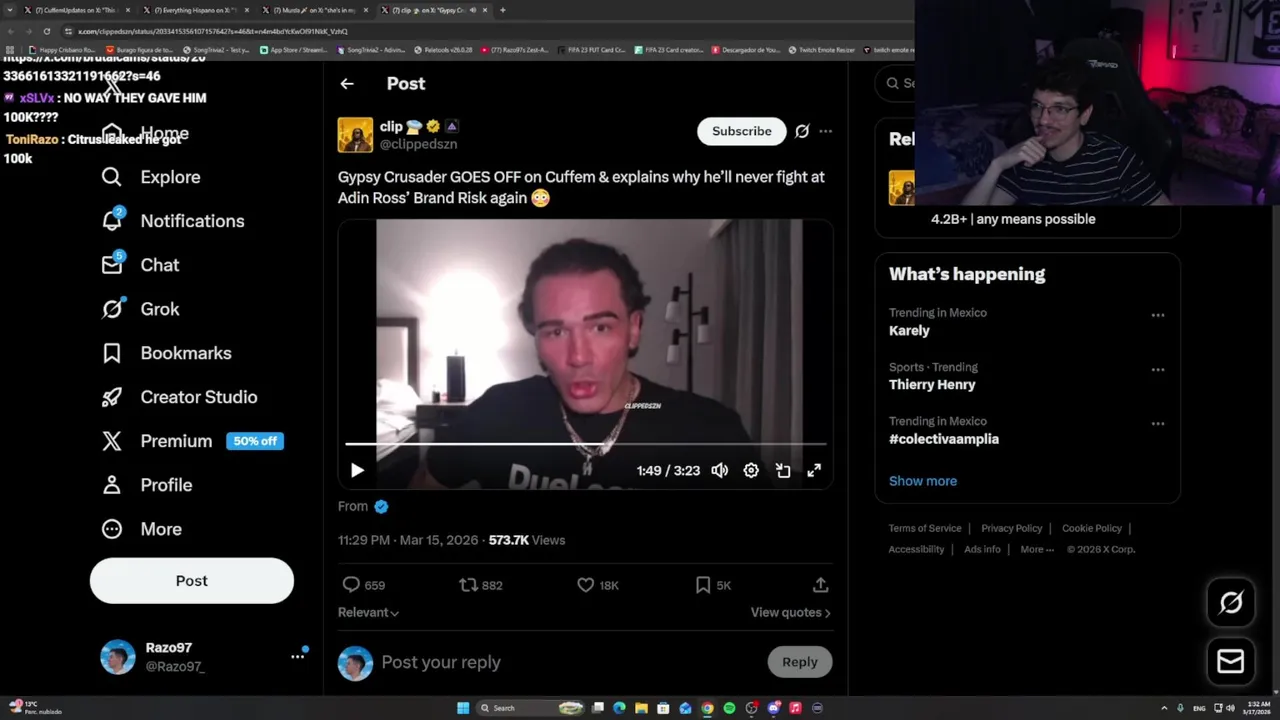Open File Explorer from the taskbar
This screenshot has width=1280, height=720.
[x=641, y=708]
